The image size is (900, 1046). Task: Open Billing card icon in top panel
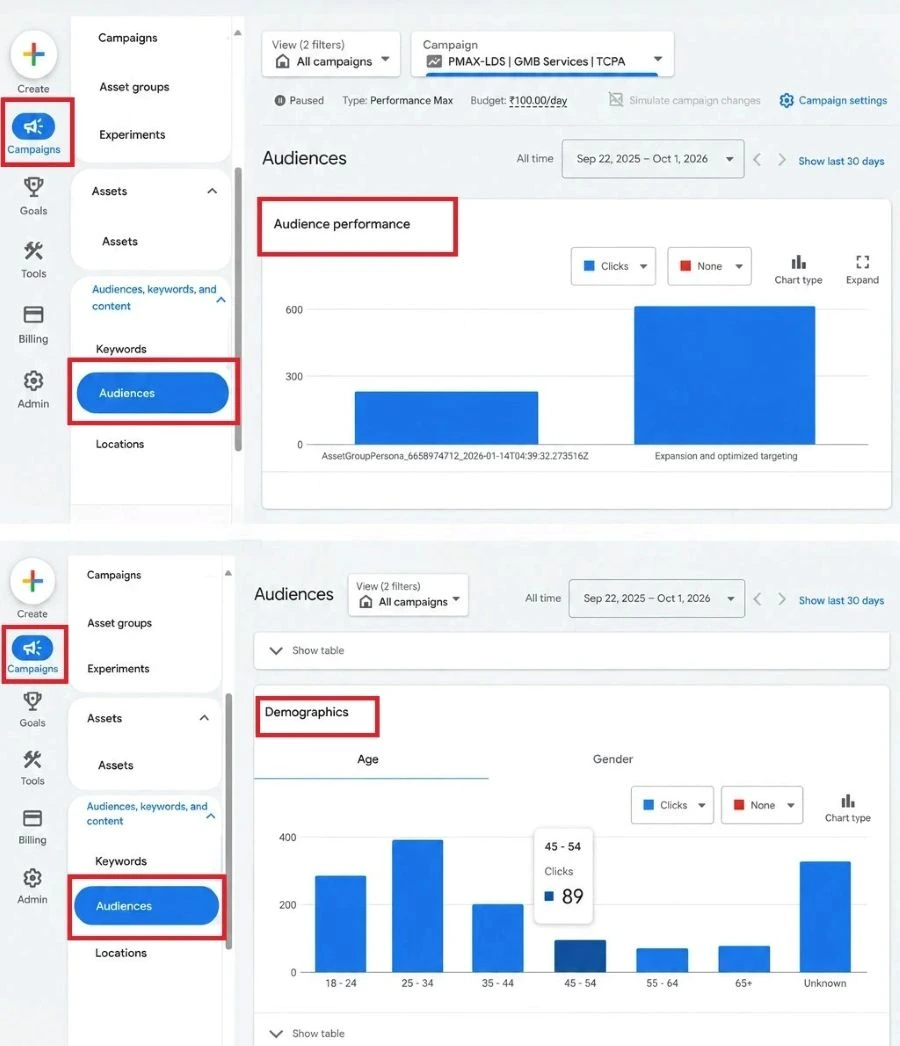pyautogui.click(x=33, y=315)
